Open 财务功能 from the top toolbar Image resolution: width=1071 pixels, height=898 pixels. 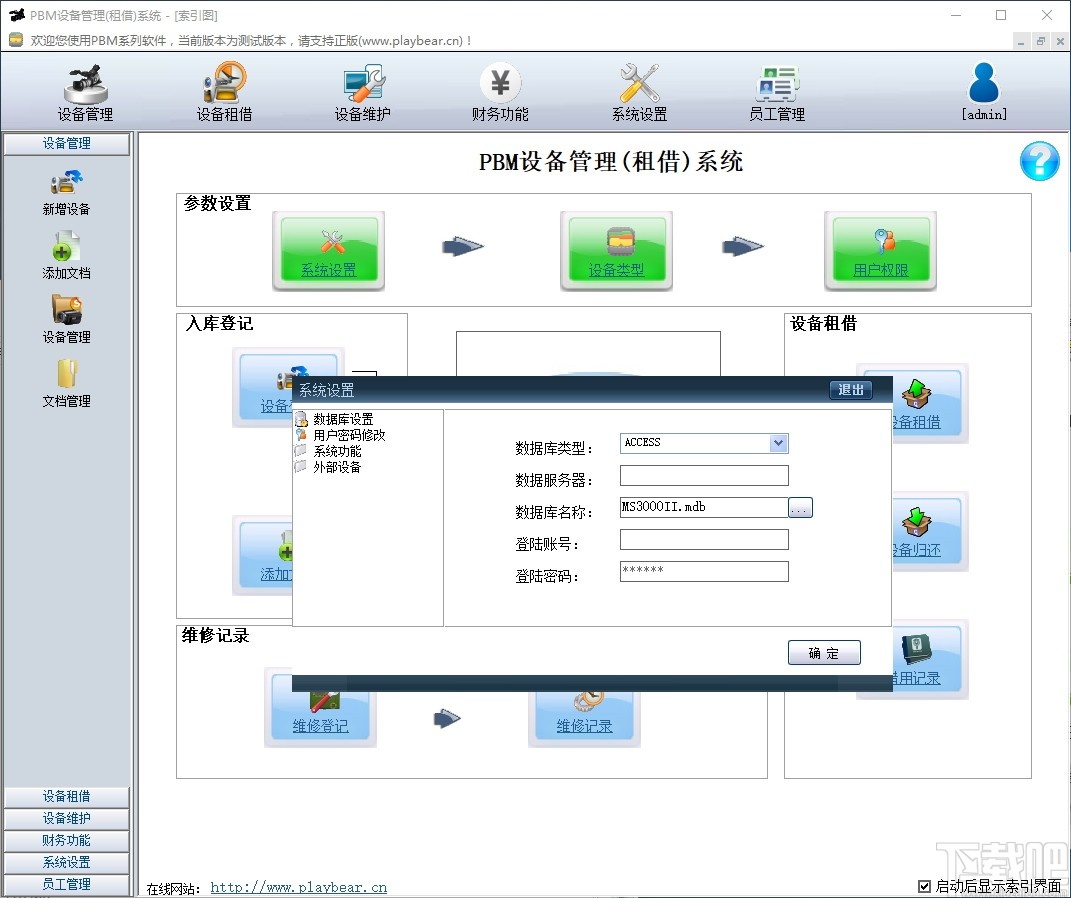tap(499, 92)
